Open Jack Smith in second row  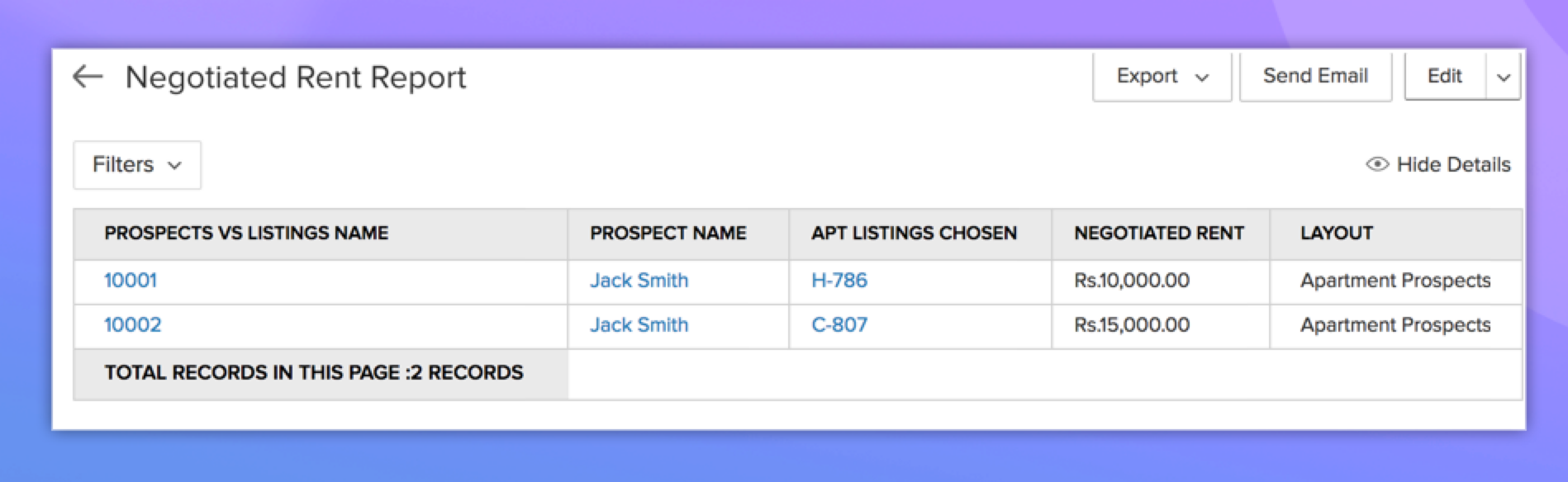coord(639,325)
